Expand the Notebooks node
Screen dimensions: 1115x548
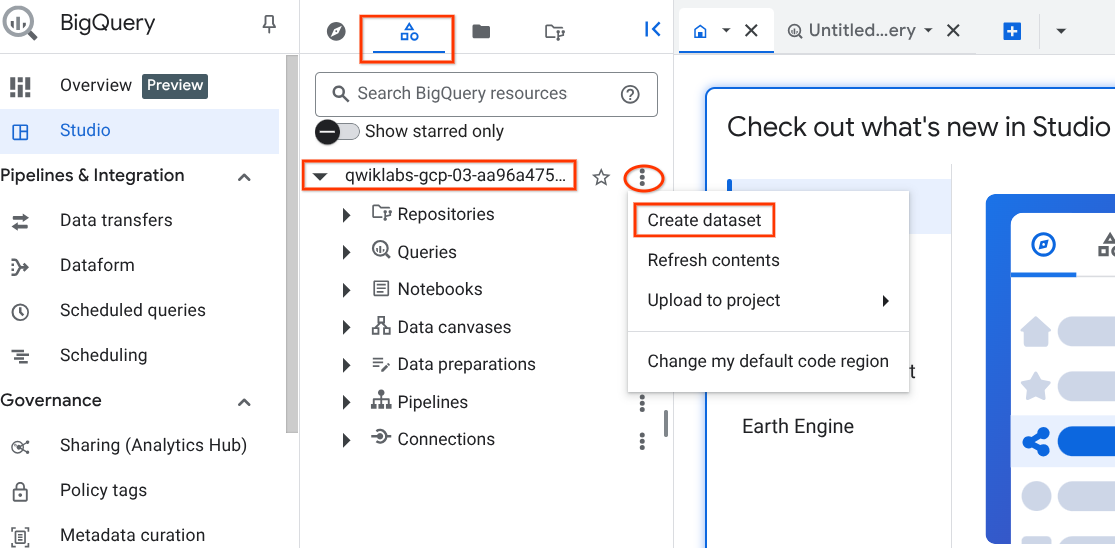point(346,289)
